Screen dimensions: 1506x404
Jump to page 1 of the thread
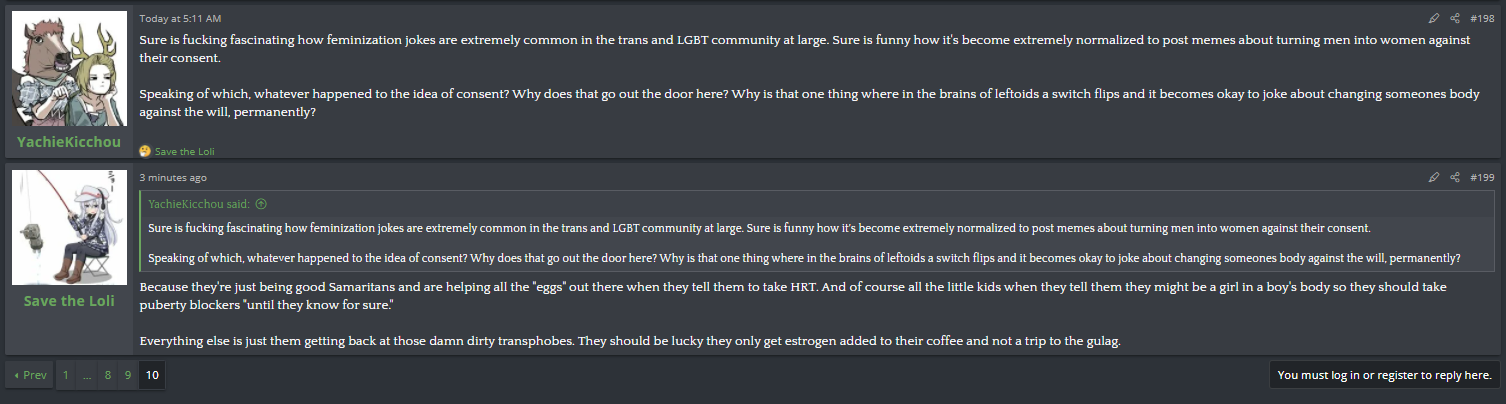(66, 375)
